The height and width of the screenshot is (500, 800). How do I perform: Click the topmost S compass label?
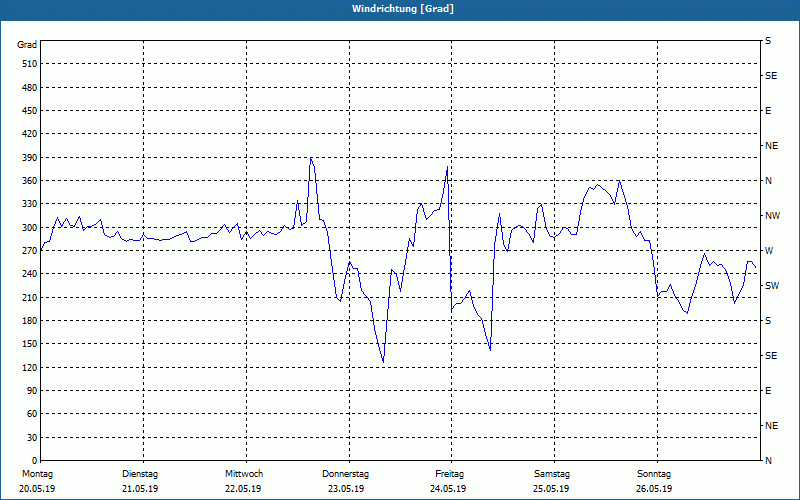click(768, 41)
